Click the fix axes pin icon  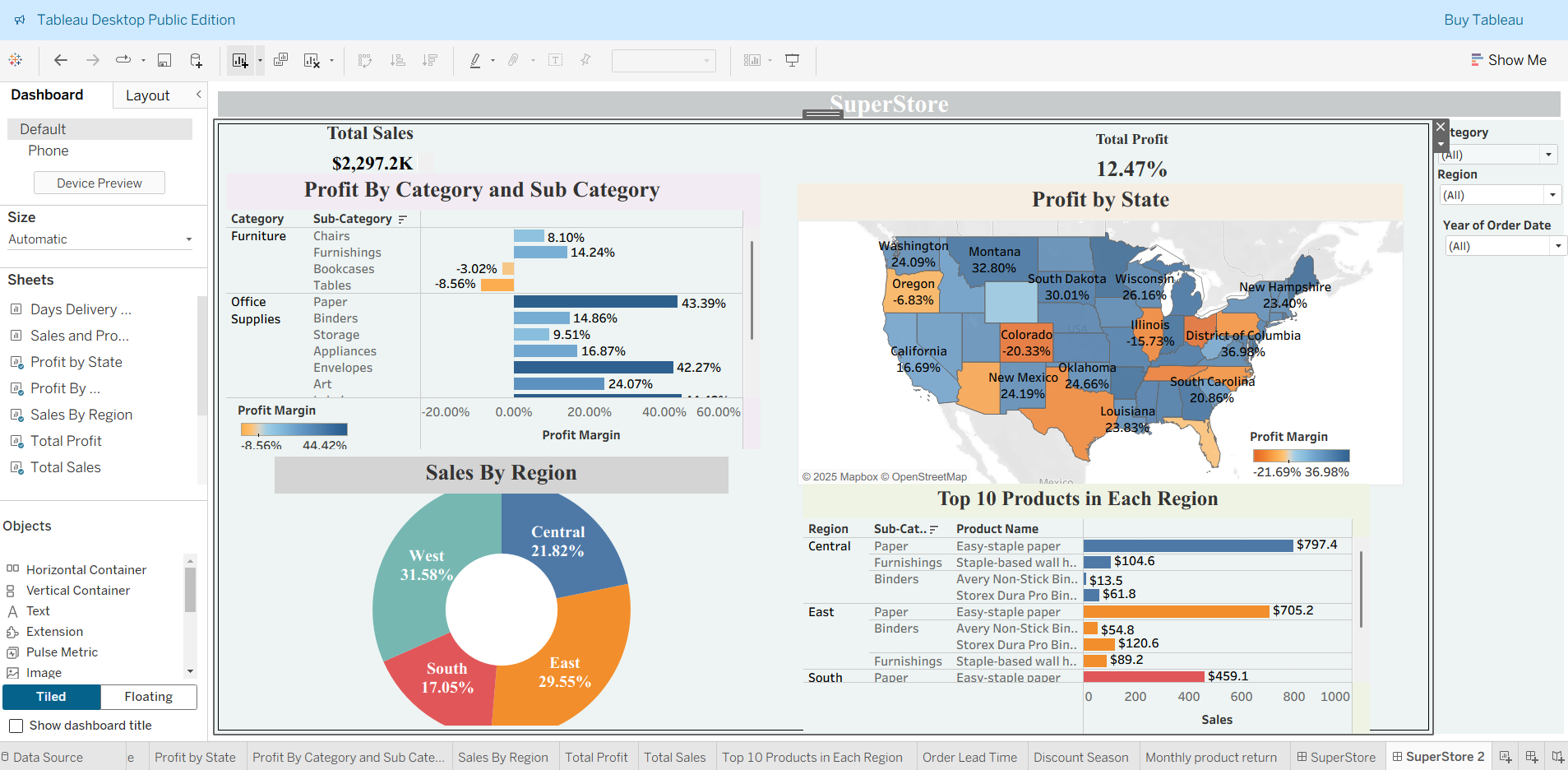pyautogui.click(x=585, y=60)
